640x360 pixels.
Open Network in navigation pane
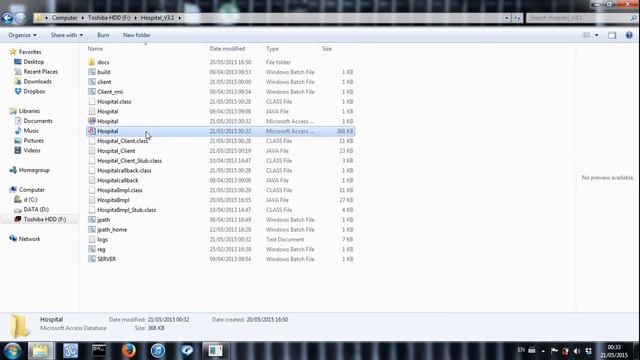pyautogui.click(x=29, y=239)
